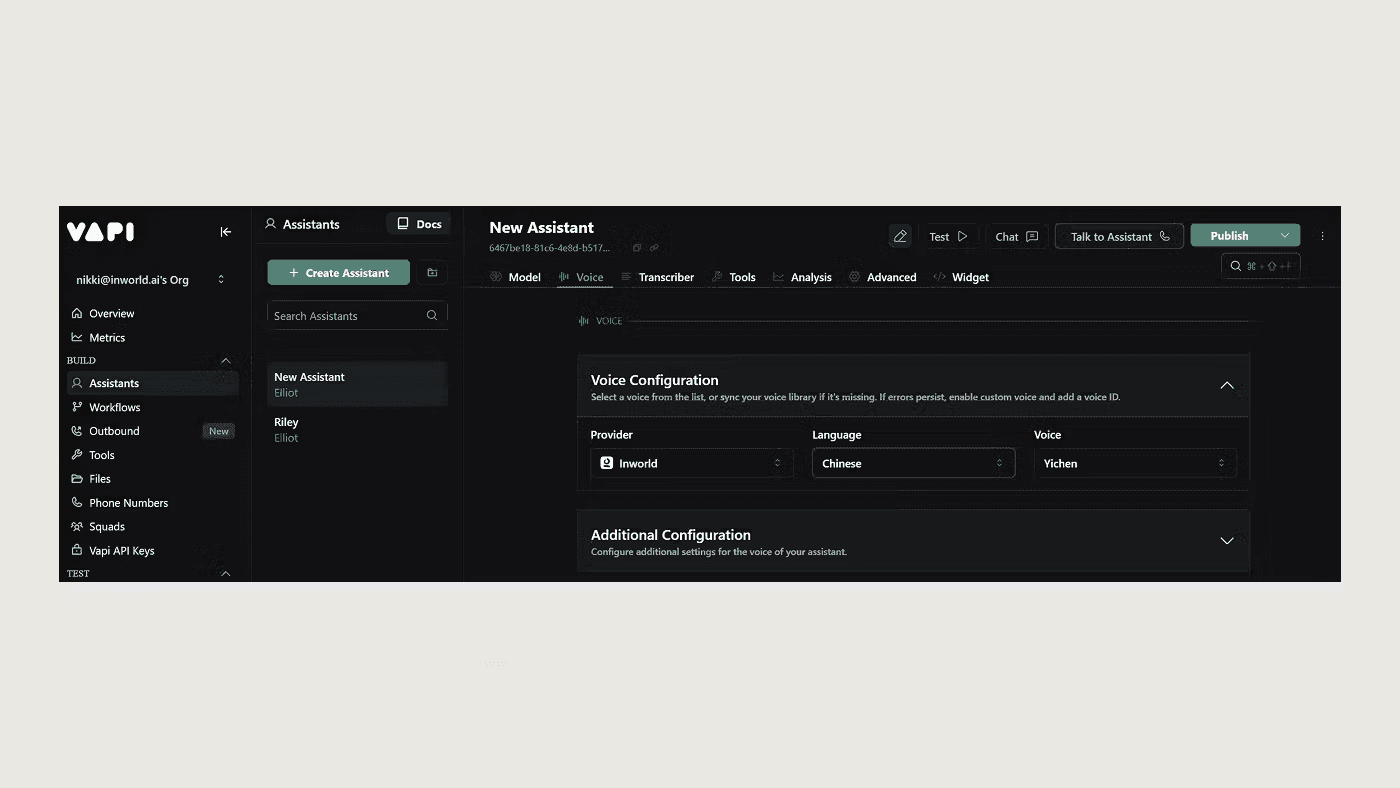Switch to the Analysis tab
This screenshot has width=1400, height=788.
tap(802, 277)
